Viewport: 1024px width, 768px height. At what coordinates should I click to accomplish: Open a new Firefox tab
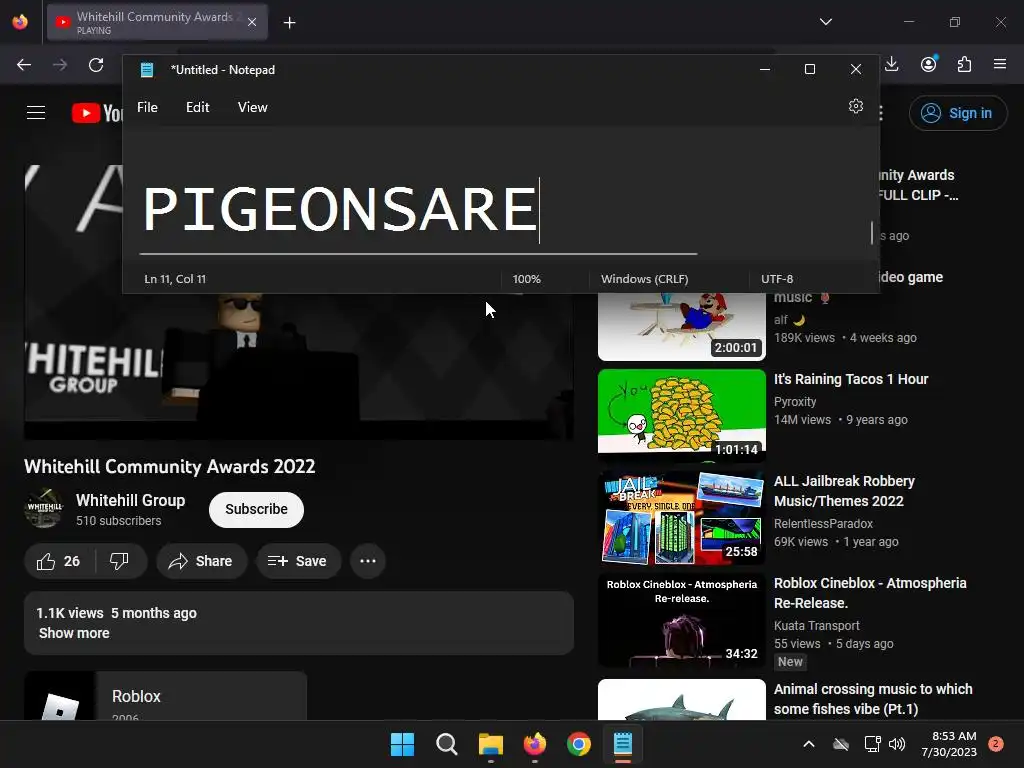click(x=289, y=23)
